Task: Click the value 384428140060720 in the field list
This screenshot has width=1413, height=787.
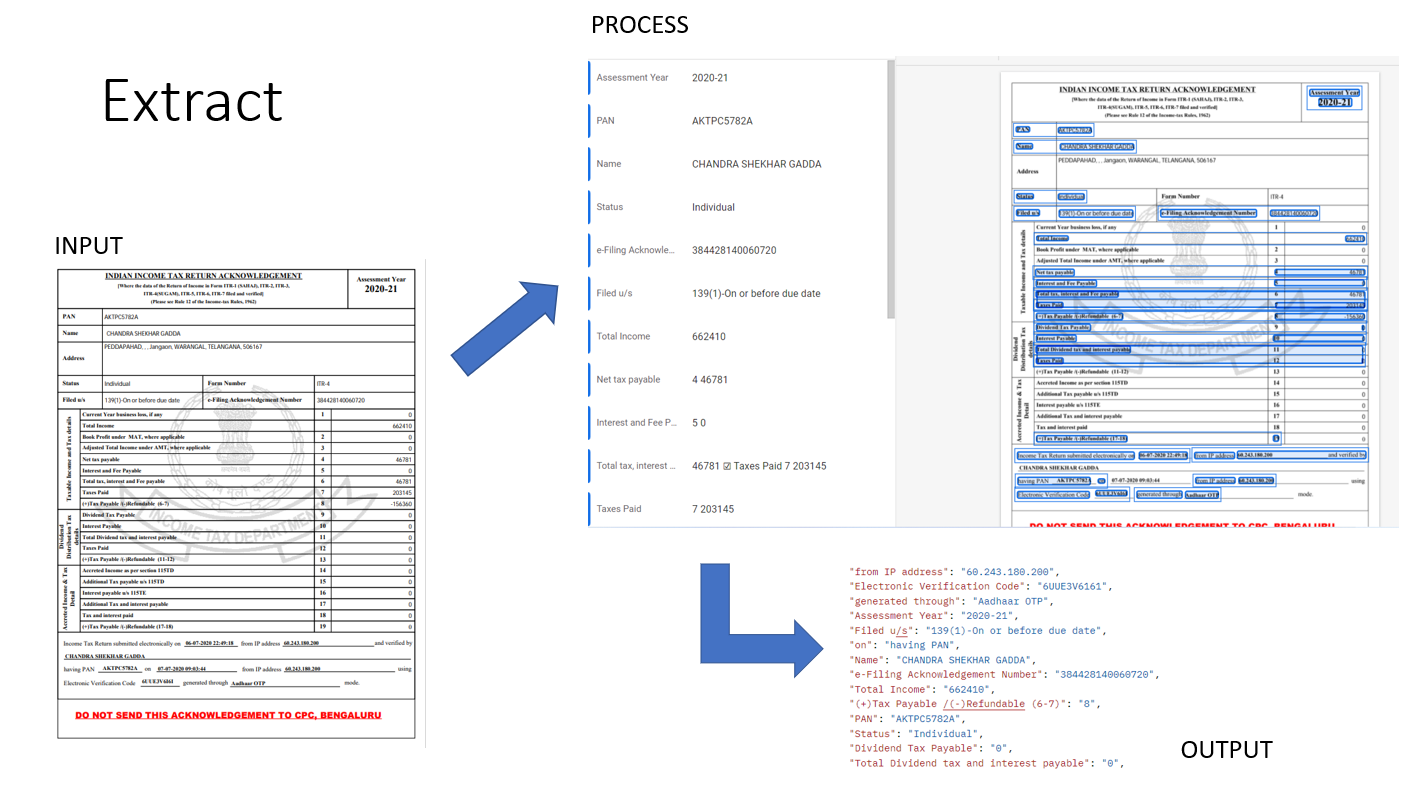Action: click(734, 250)
